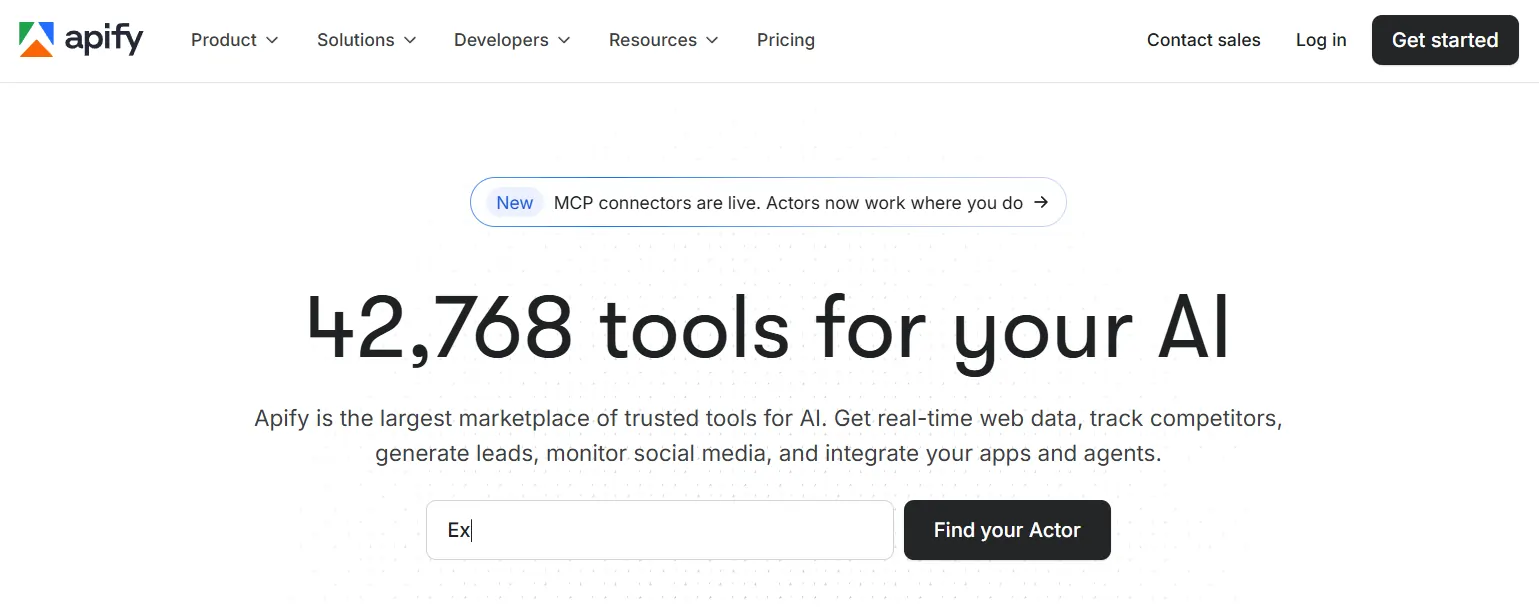Screen dimensions: 1539x607
Task: Open the Contact sales link
Action: [x=1204, y=40]
